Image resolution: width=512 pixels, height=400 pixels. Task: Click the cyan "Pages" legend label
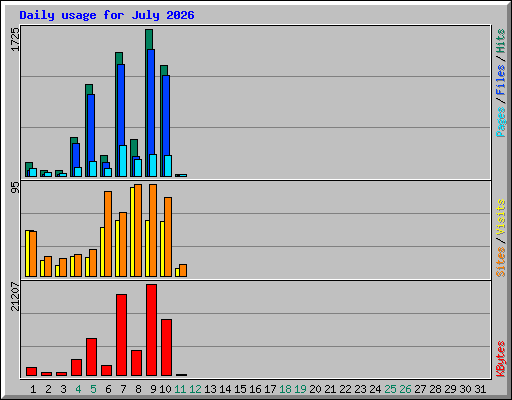pyautogui.click(x=500, y=122)
